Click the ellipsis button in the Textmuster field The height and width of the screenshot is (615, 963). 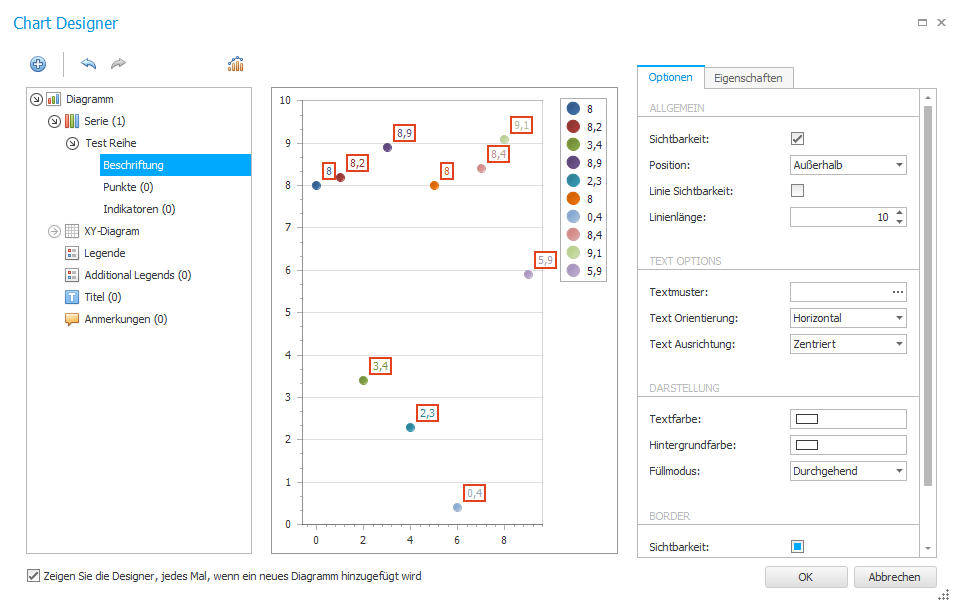898,292
